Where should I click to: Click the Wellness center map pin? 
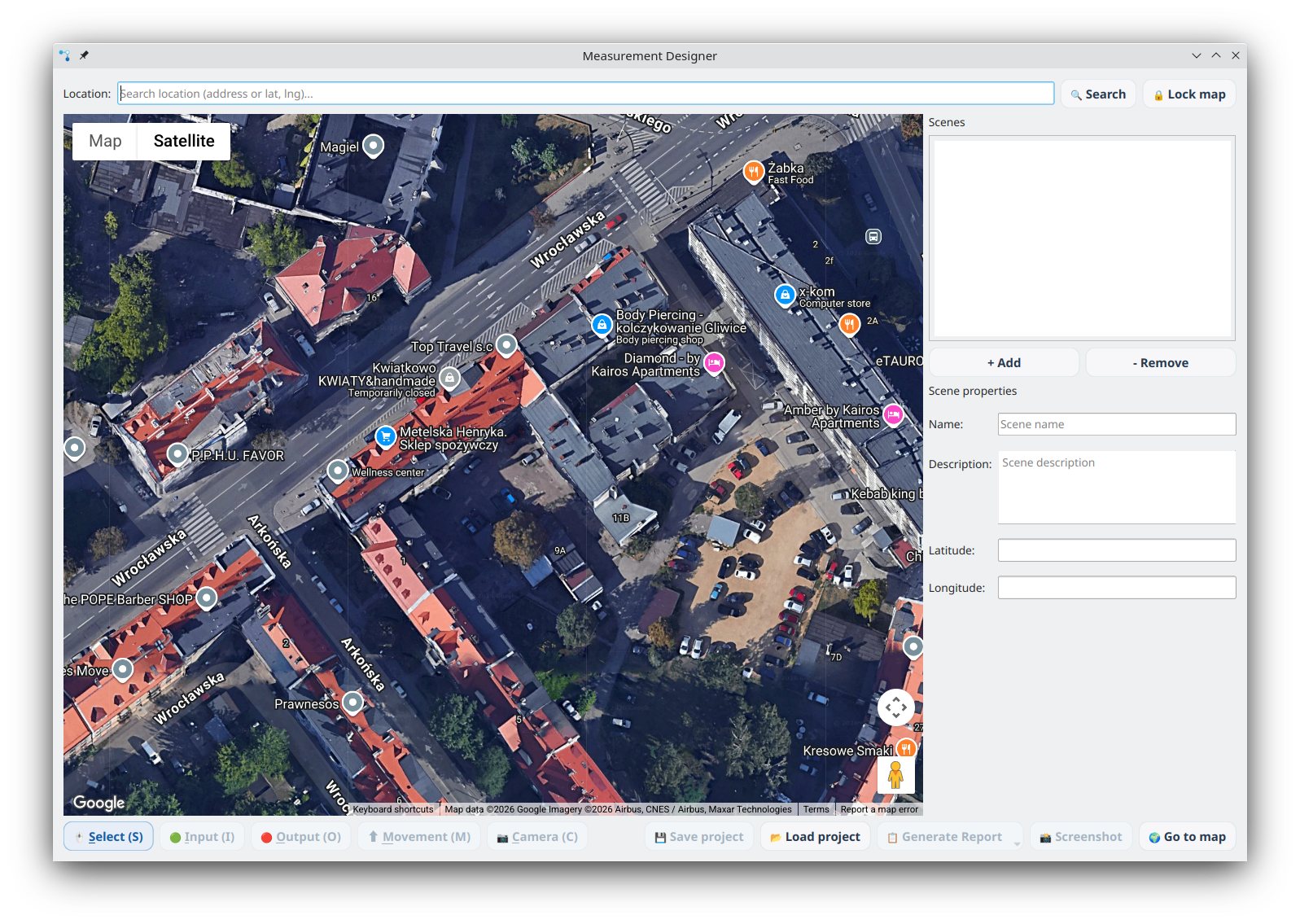[338, 471]
